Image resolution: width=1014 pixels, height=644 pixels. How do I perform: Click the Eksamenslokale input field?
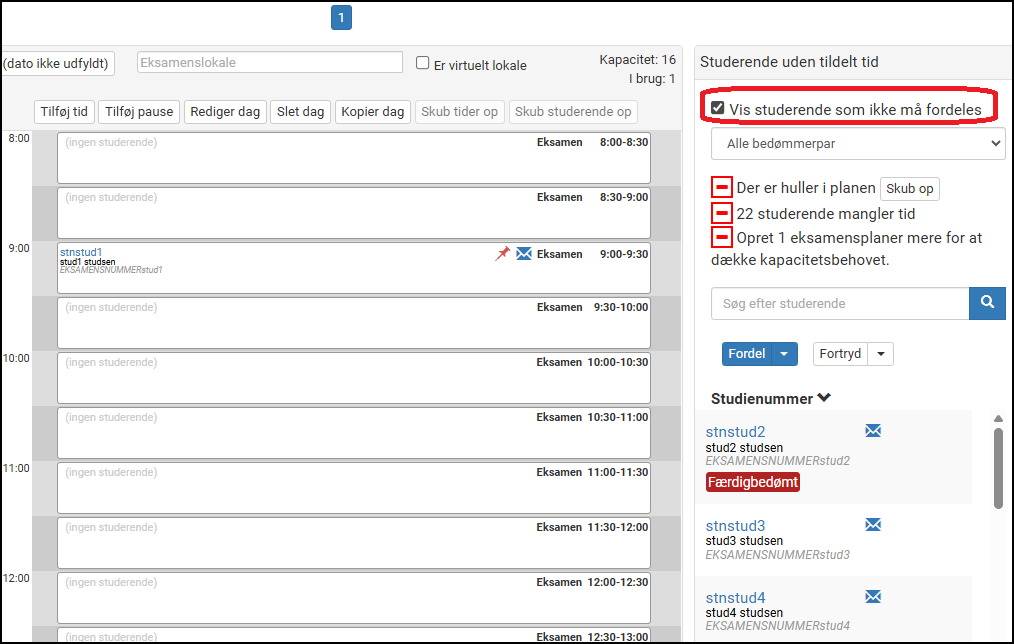point(270,63)
